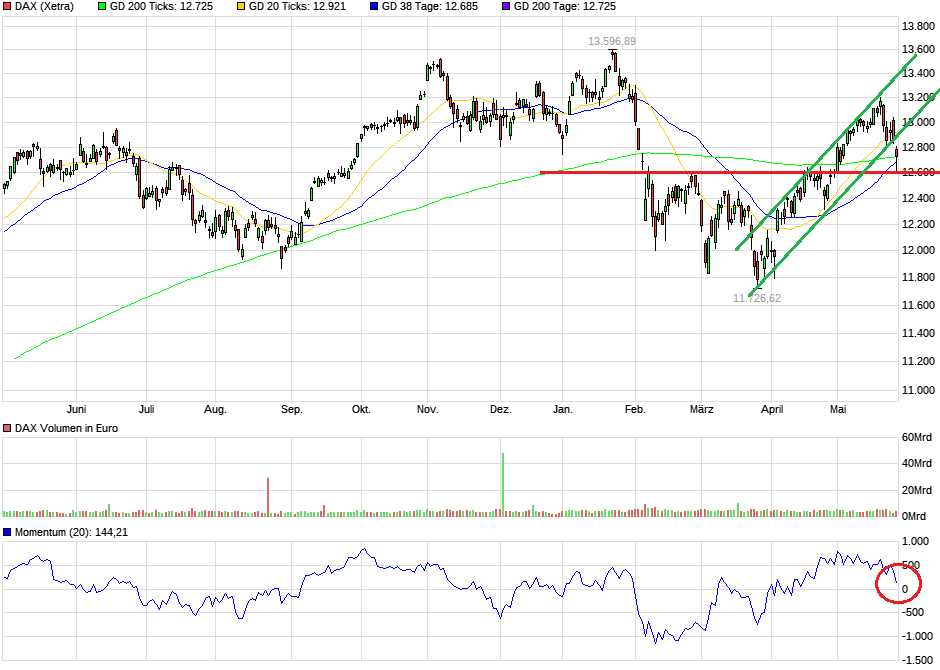Viewport: 940px width, 670px height.
Task: Click the 11.000 price axis value
Action: coord(918,390)
